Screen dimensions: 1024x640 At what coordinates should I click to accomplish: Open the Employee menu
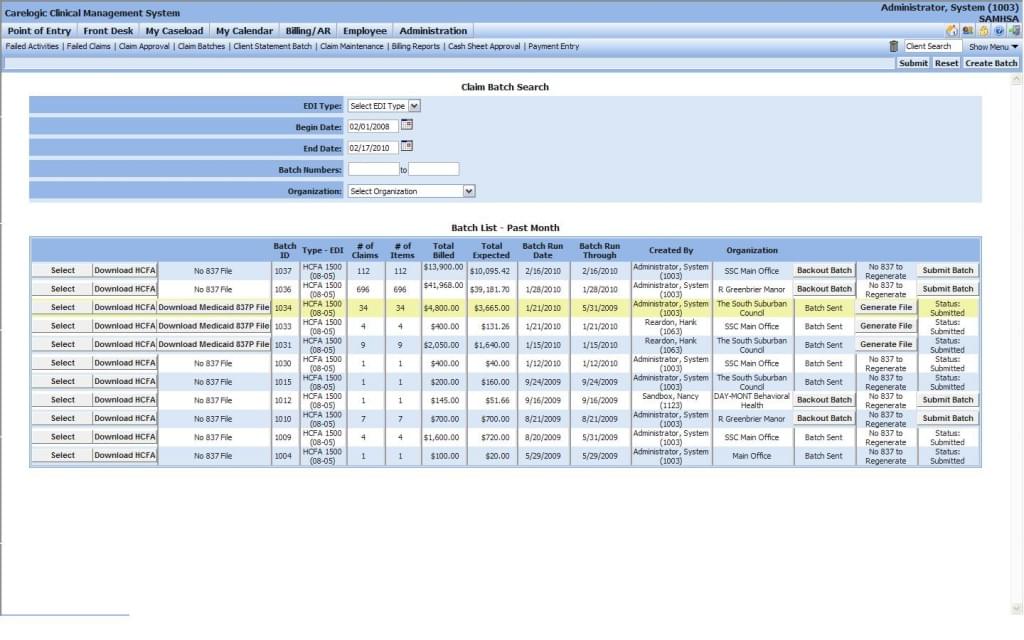click(x=365, y=31)
